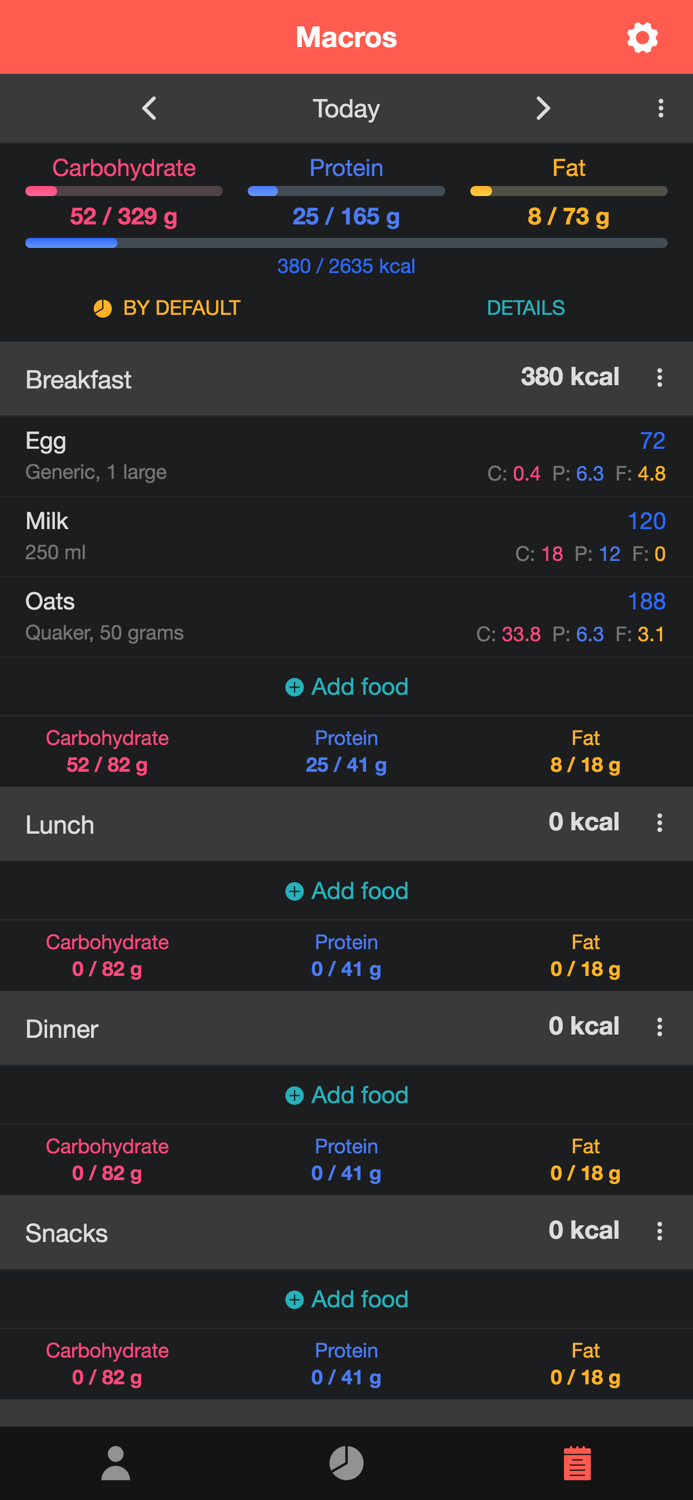Navigate to the previous day with left arrow
This screenshot has height=1500, width=693.
point(149,108)
